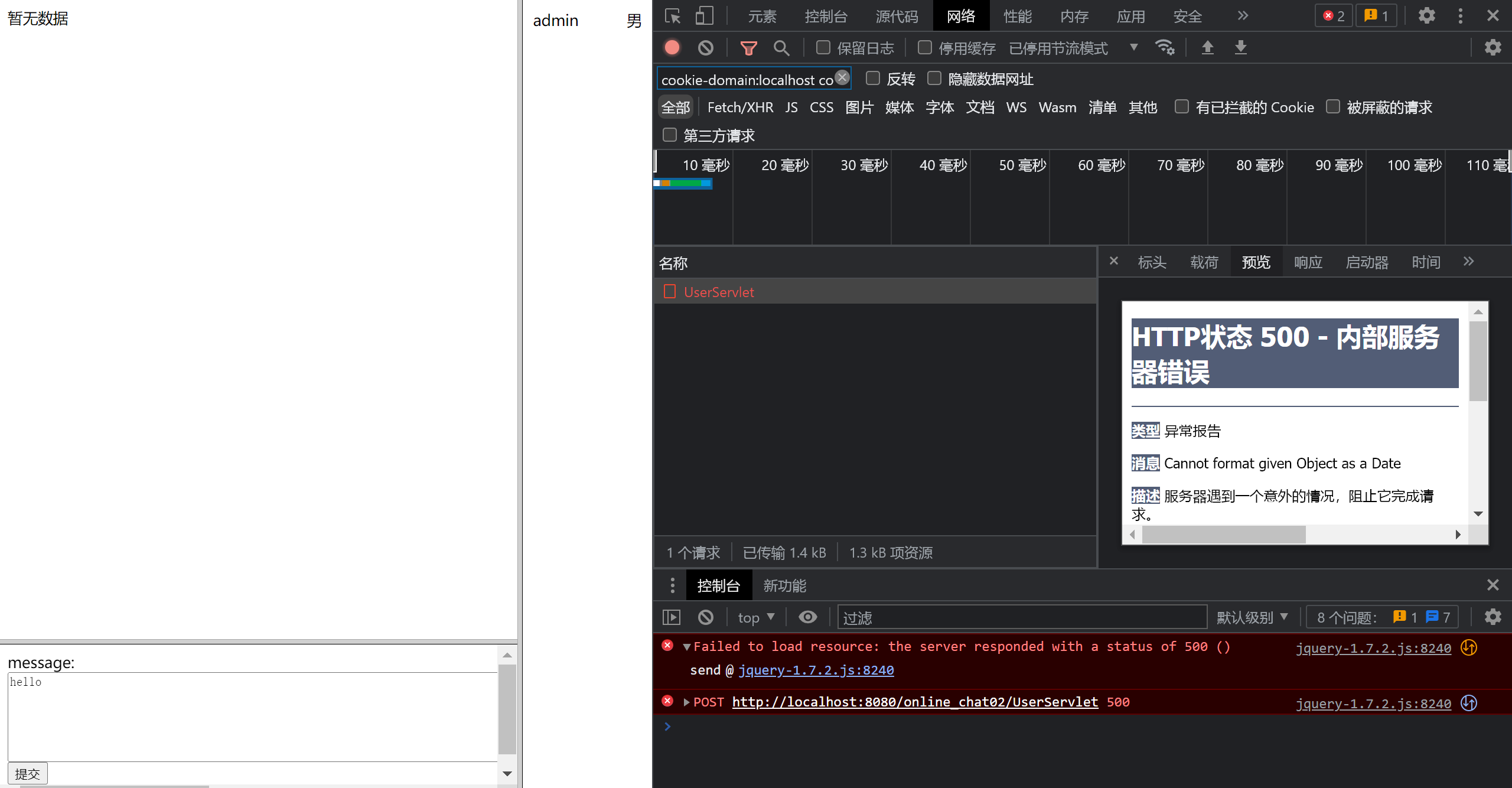Open the 默认级别 console dropdown
Viewport: 1512px width, 788px height.
[x=1252, y=617]
